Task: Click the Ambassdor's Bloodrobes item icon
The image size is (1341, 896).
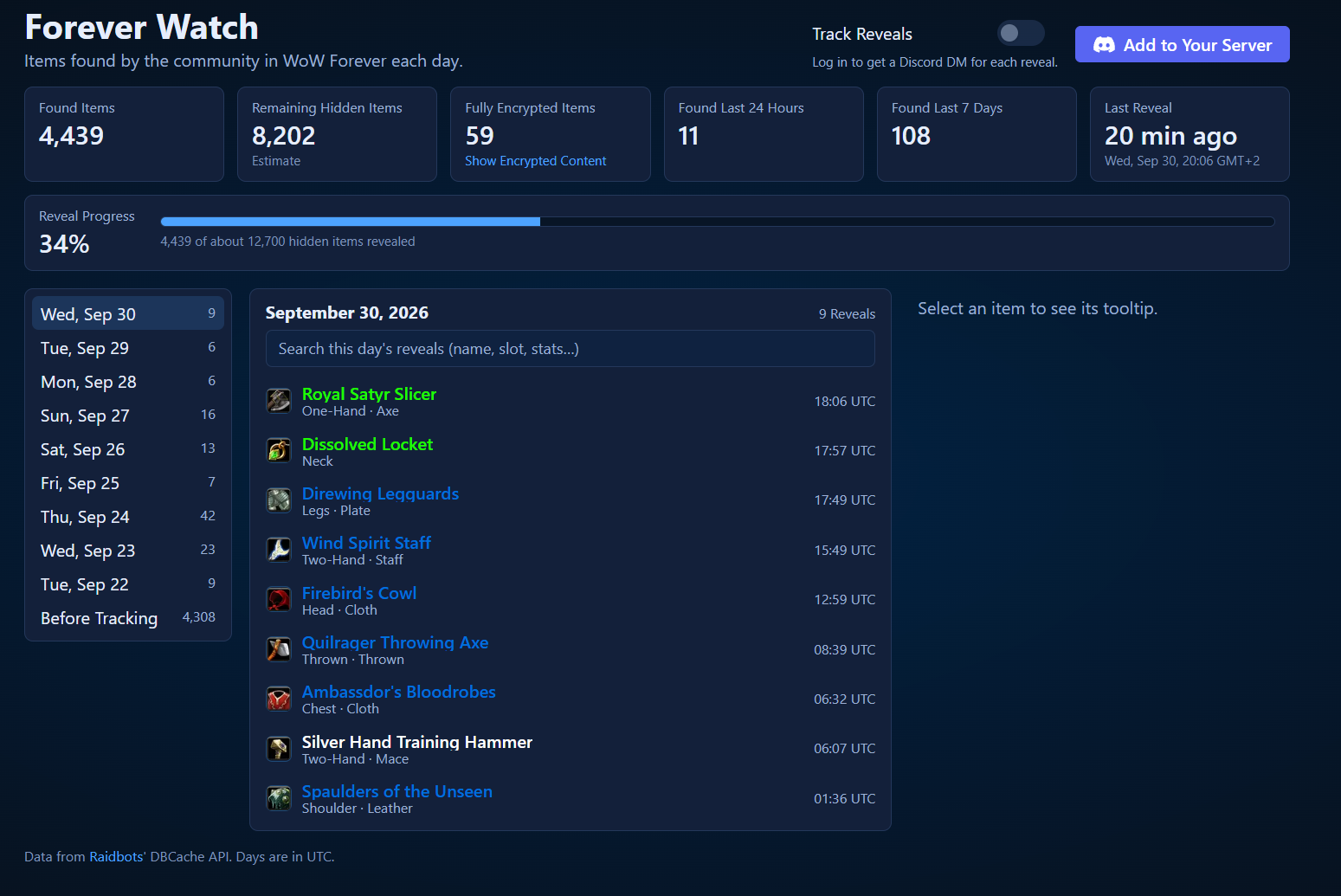Action: (x=279, y=699)
